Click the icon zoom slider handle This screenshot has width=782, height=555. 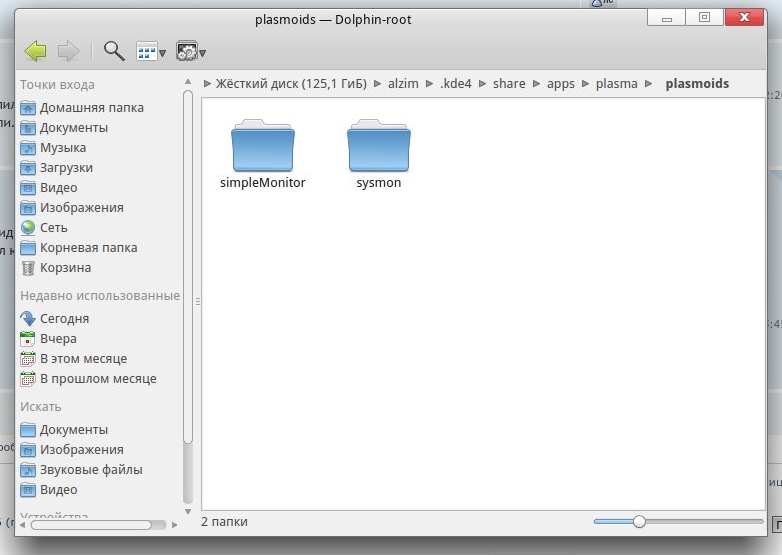639,522
